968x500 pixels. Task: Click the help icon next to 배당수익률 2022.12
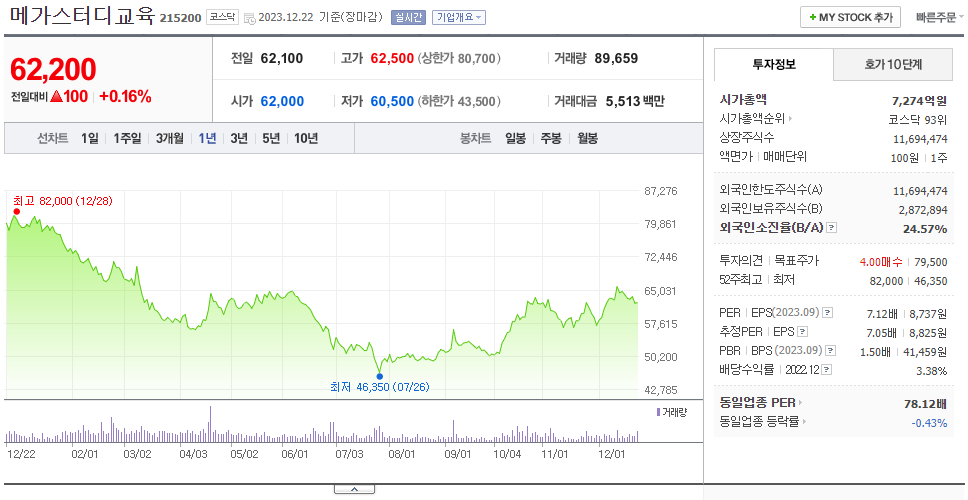click(x=827, y=370)
